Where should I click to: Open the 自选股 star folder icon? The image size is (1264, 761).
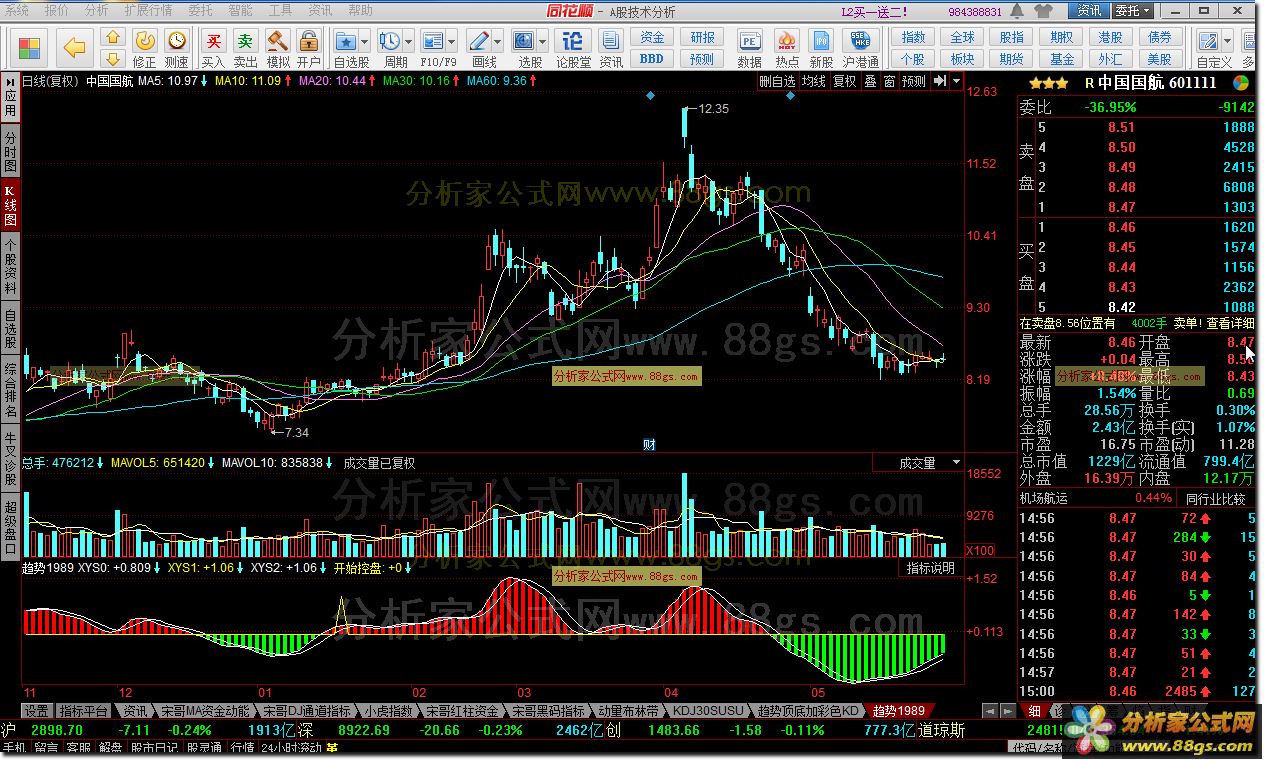[346, 40]
